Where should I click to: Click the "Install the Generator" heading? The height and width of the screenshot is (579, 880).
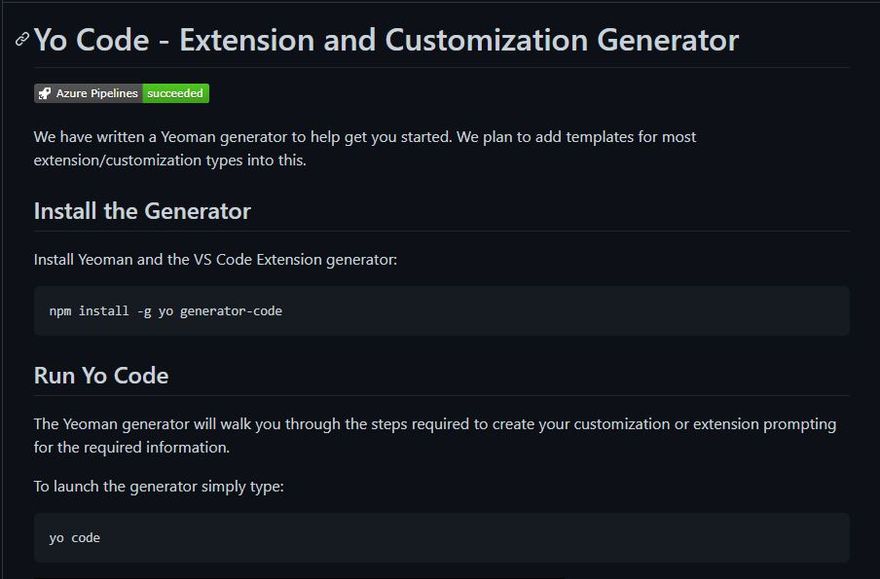tap(142, 211)
